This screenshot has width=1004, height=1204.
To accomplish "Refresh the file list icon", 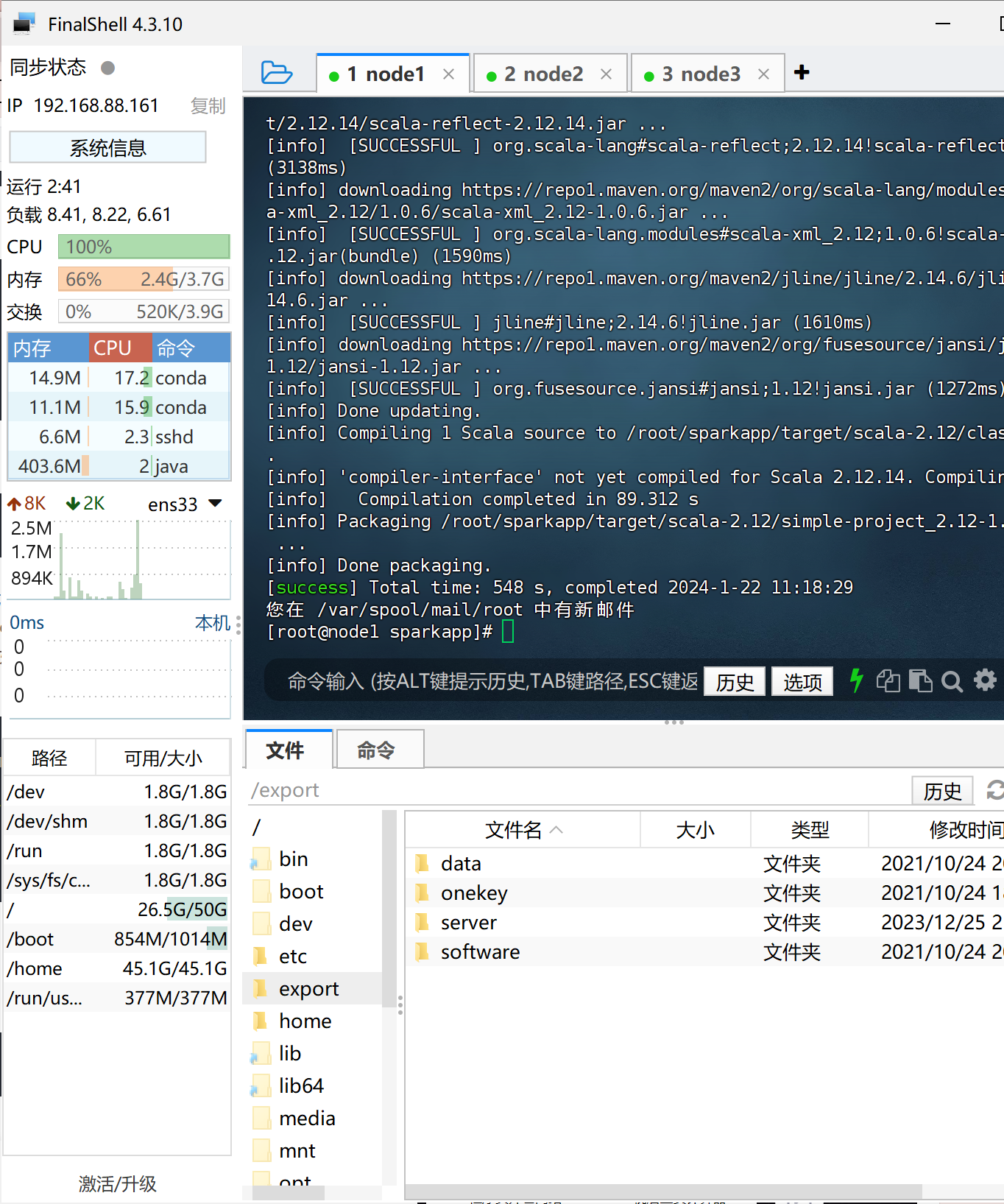I will 995,790.
